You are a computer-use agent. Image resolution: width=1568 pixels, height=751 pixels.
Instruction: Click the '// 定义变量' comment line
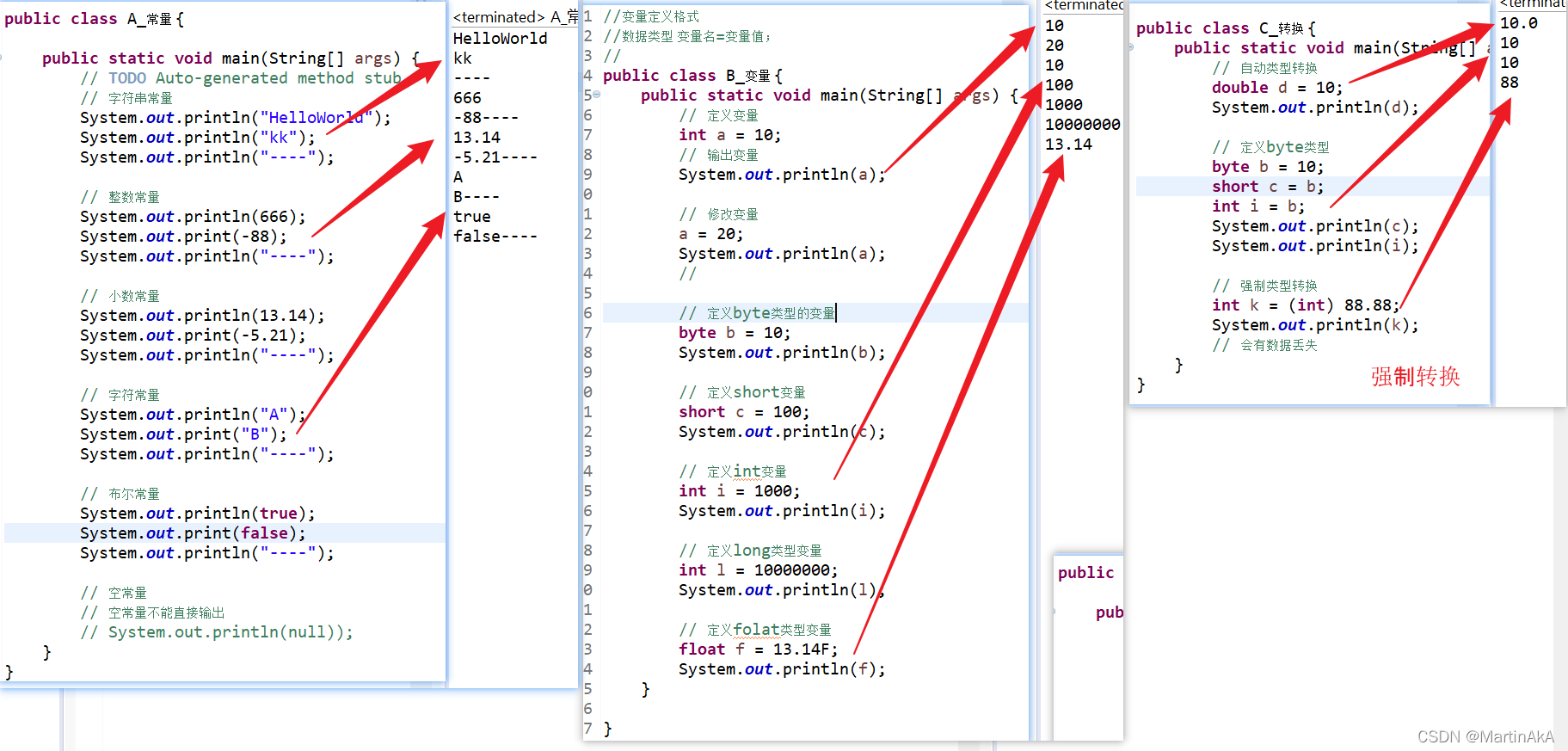coord(719,115)
